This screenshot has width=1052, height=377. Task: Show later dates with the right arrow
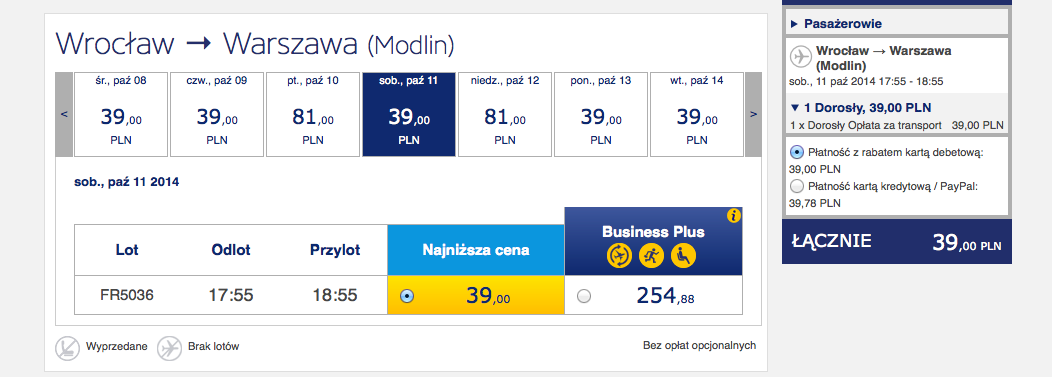point(753,115)
